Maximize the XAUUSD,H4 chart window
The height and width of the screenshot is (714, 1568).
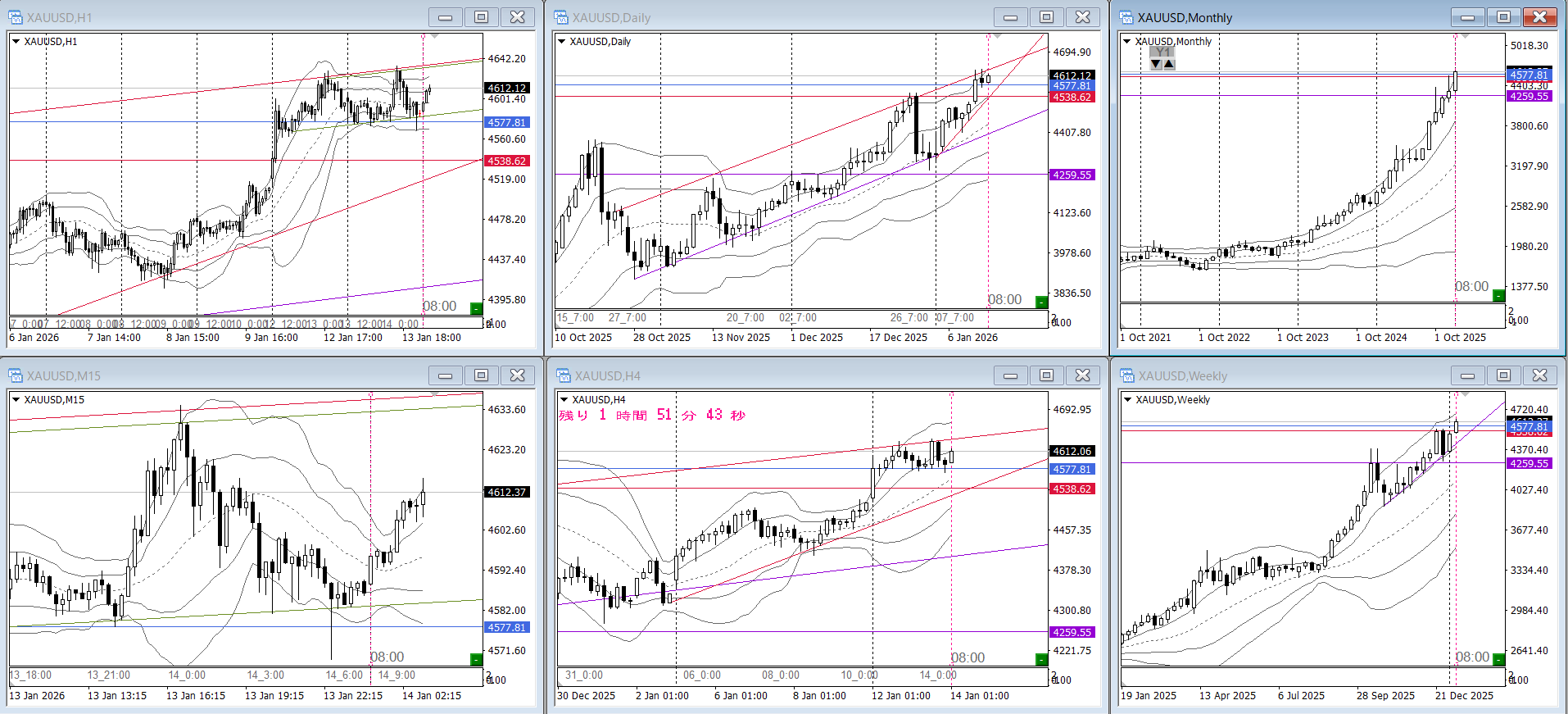[1046, 375]
